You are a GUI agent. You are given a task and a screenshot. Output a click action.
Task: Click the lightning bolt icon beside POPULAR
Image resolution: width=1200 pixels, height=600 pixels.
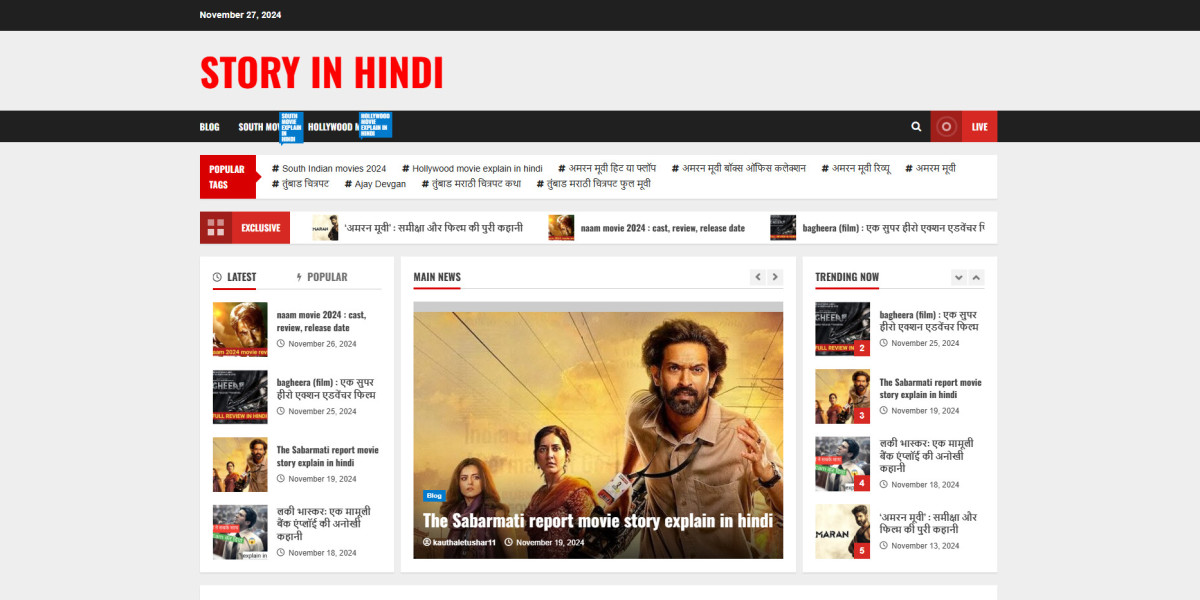tap(297, 277)
